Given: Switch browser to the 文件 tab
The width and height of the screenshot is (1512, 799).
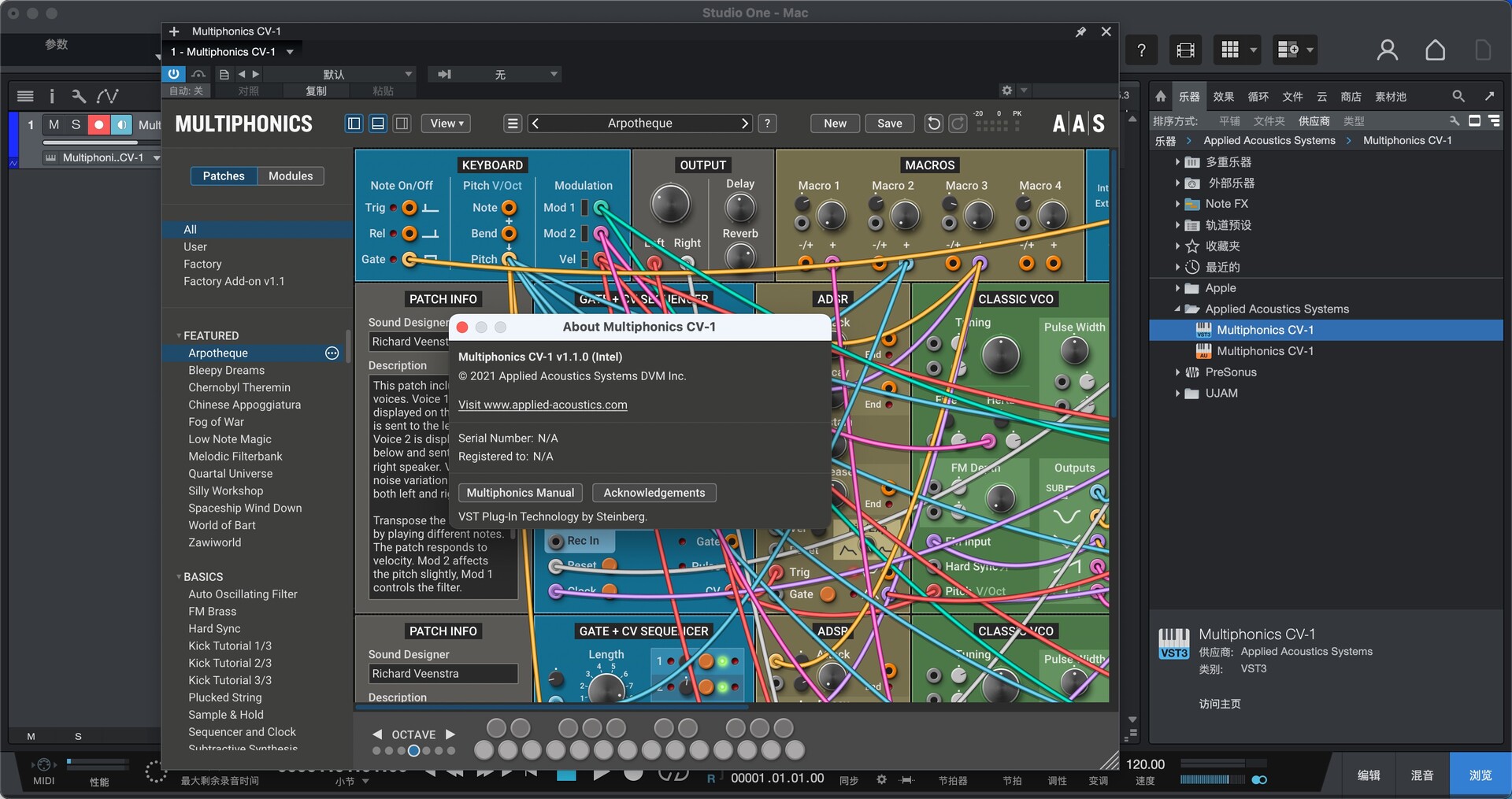Looking at the screenshot, I should point(1292,97).
